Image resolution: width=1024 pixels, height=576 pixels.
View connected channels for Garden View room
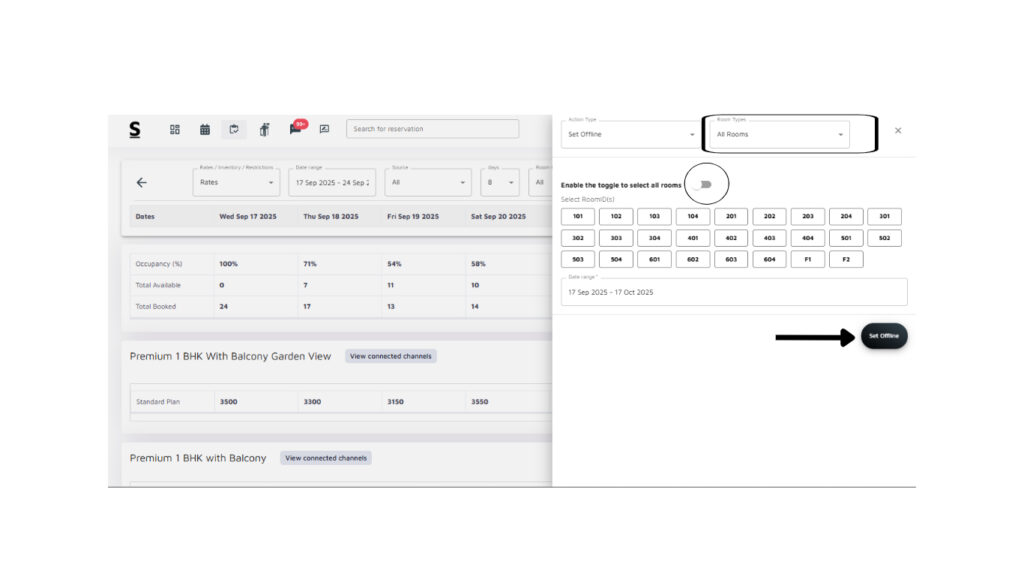pyautogui.click(x=391, y=356)
